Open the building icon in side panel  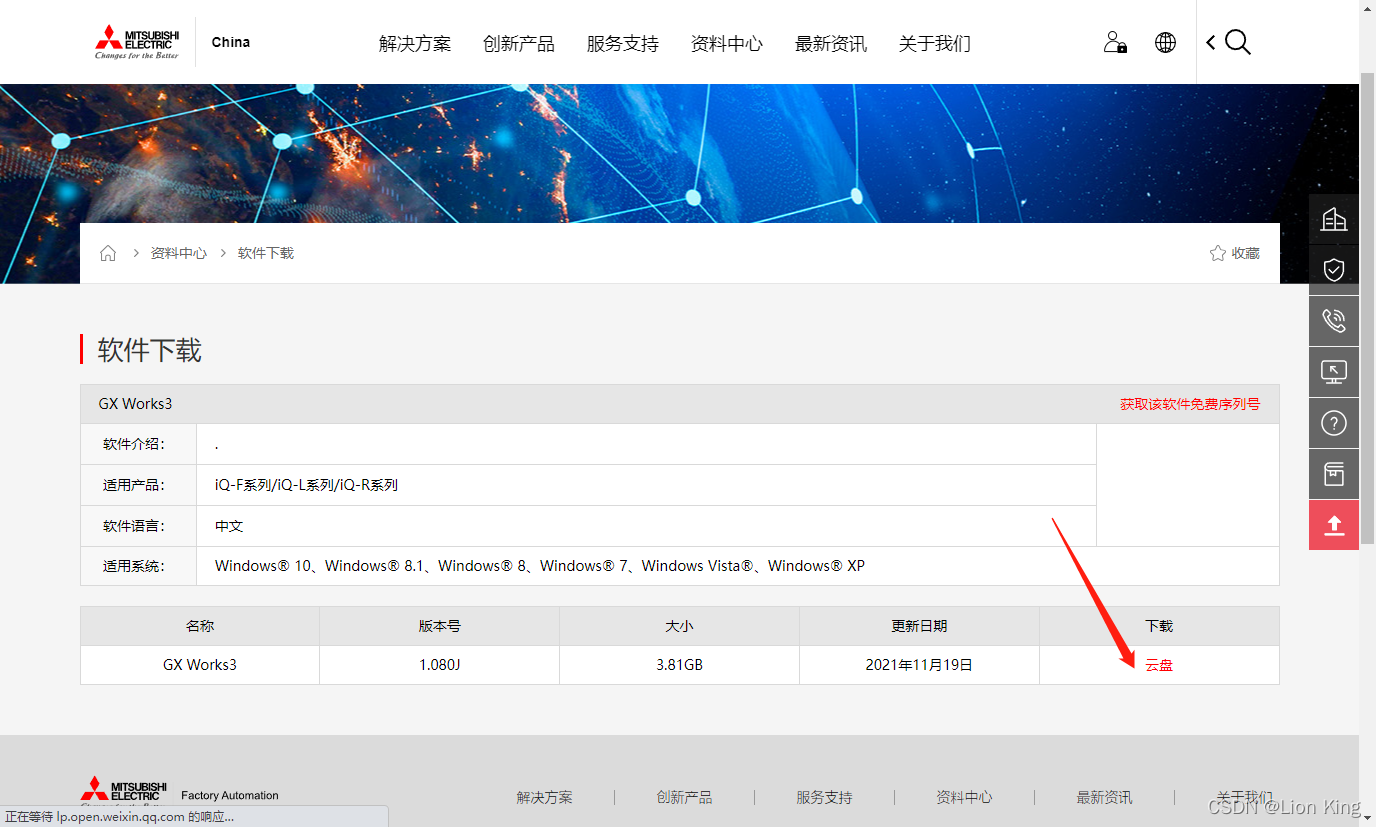[1334, 219]
